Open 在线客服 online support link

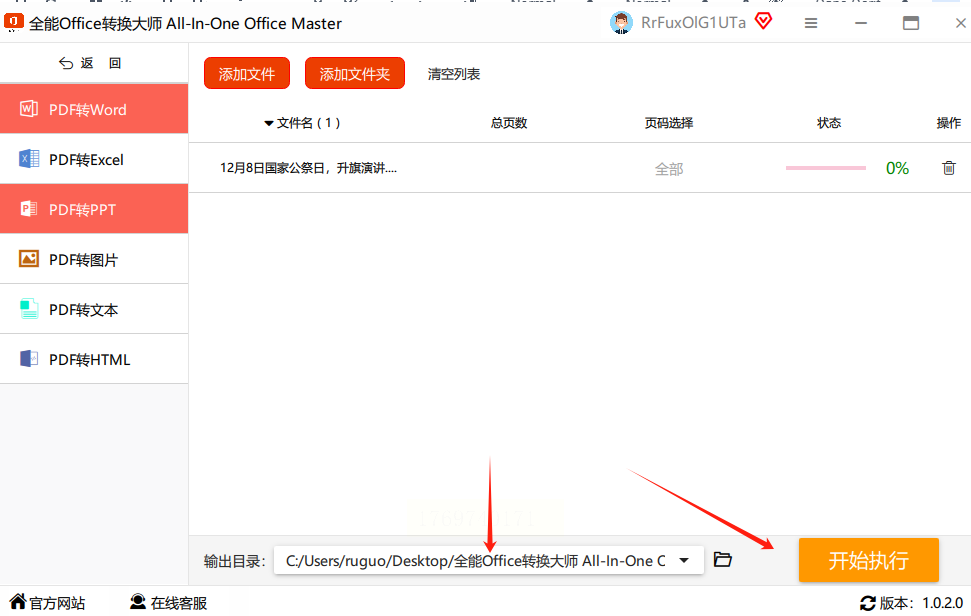coord(168,602)
